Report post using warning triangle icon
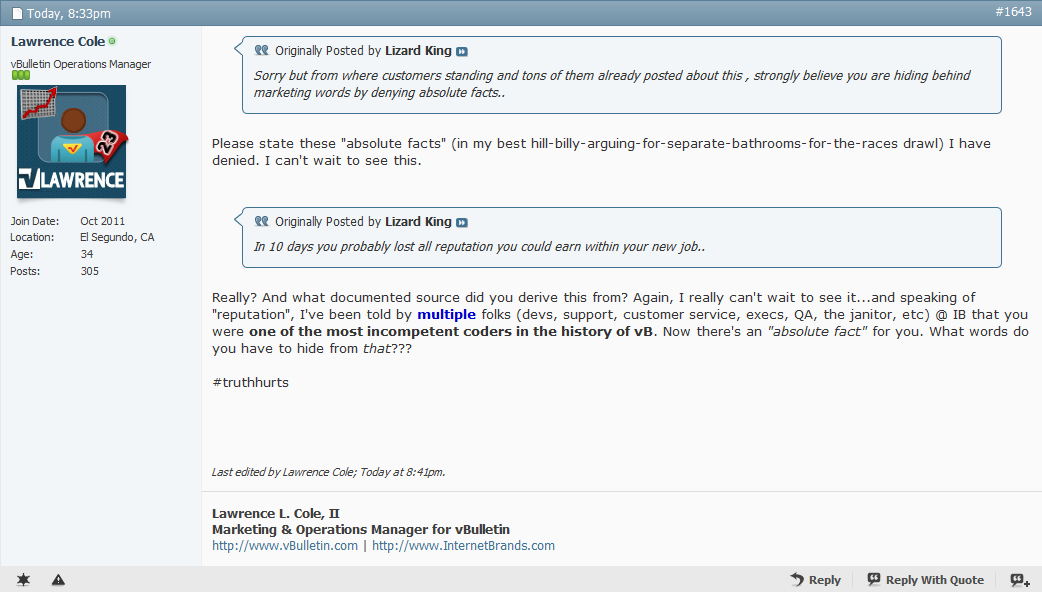 [58, 579]
